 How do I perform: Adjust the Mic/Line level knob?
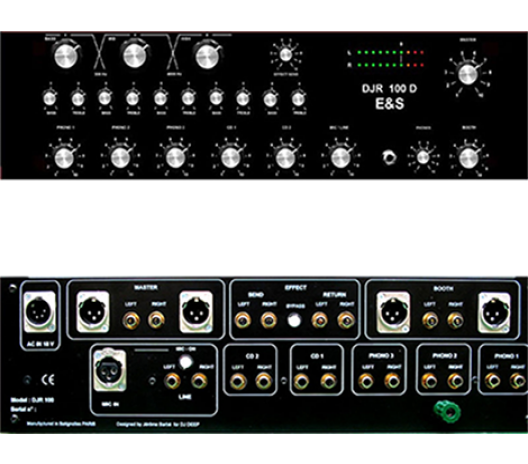pyautogui.click(x=340, y=157)
